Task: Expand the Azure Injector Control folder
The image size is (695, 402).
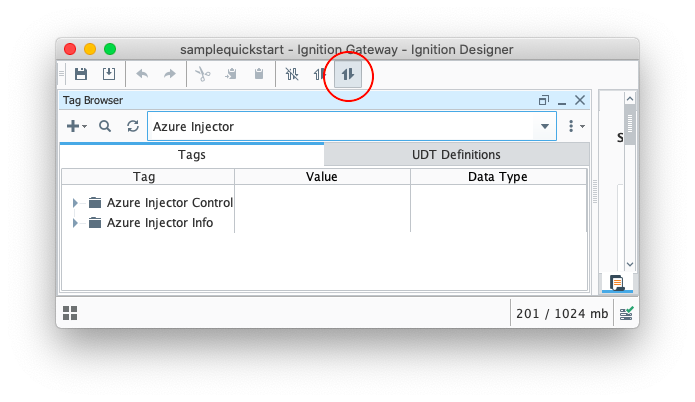Action: coord(74,202)
